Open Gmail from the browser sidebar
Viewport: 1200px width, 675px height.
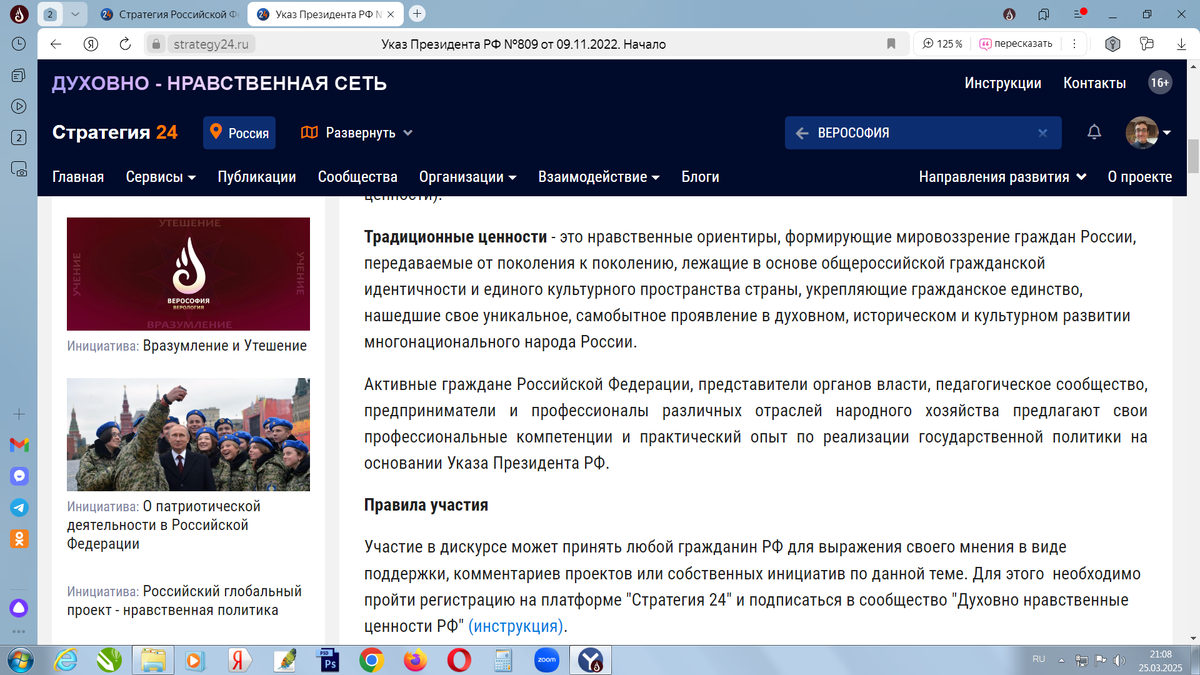tap(19, 445)
